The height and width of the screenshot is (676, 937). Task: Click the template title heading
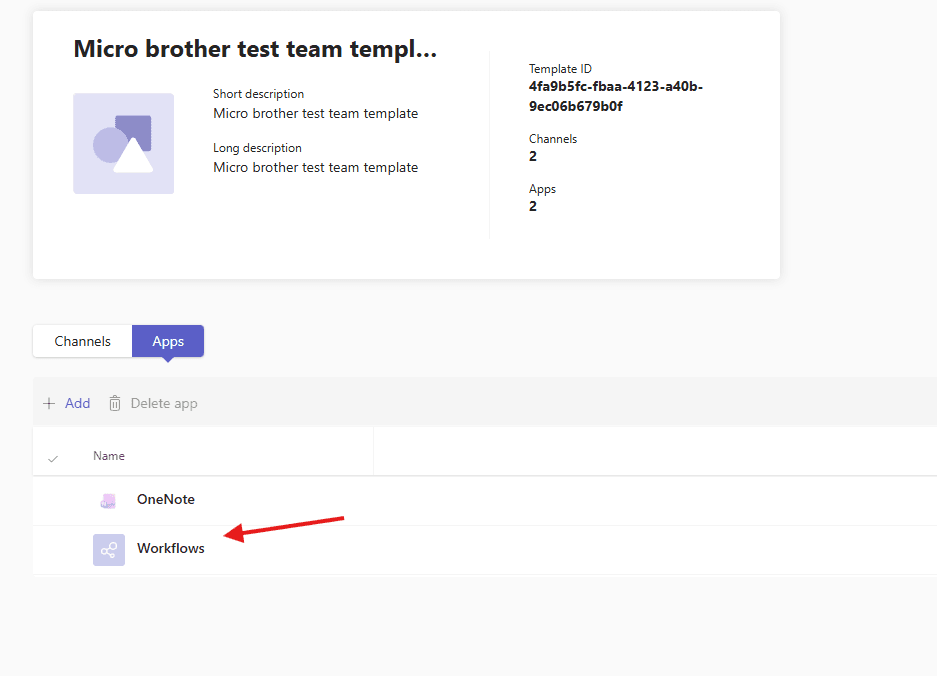pos(255,49)
